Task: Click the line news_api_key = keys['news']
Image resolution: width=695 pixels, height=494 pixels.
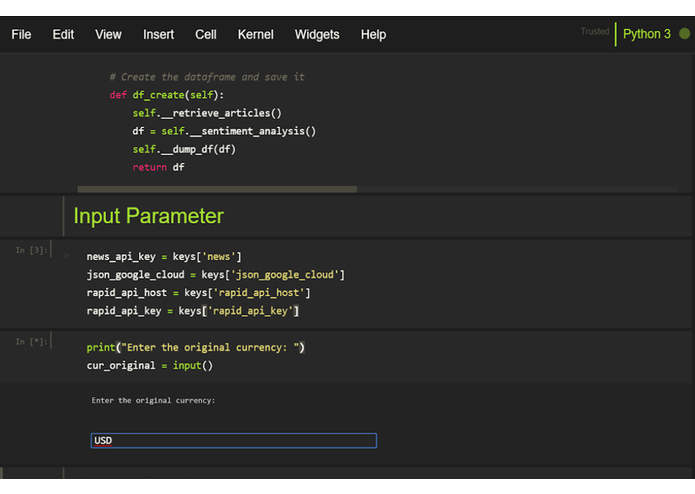Action: 164,257
